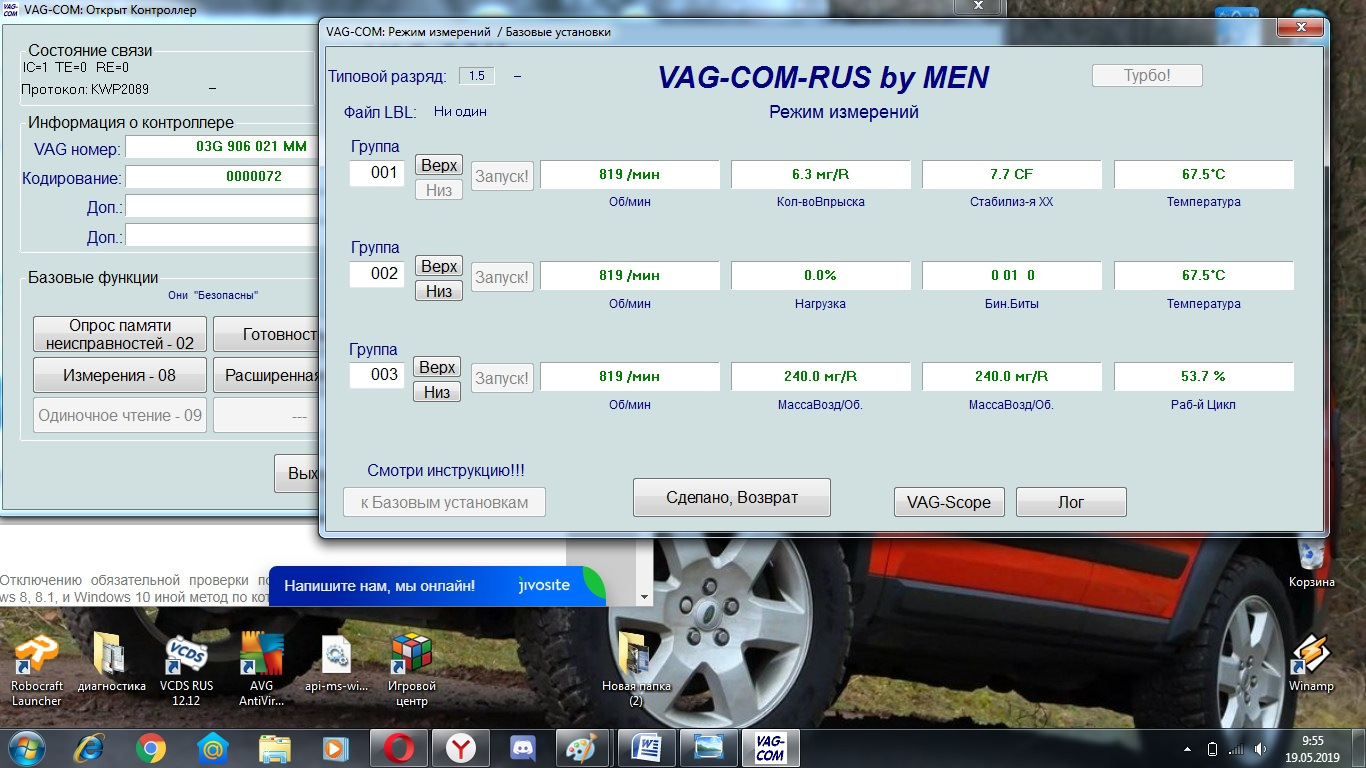
Task: Click Низ button next to group 001
Action: [x=439, y=190]
